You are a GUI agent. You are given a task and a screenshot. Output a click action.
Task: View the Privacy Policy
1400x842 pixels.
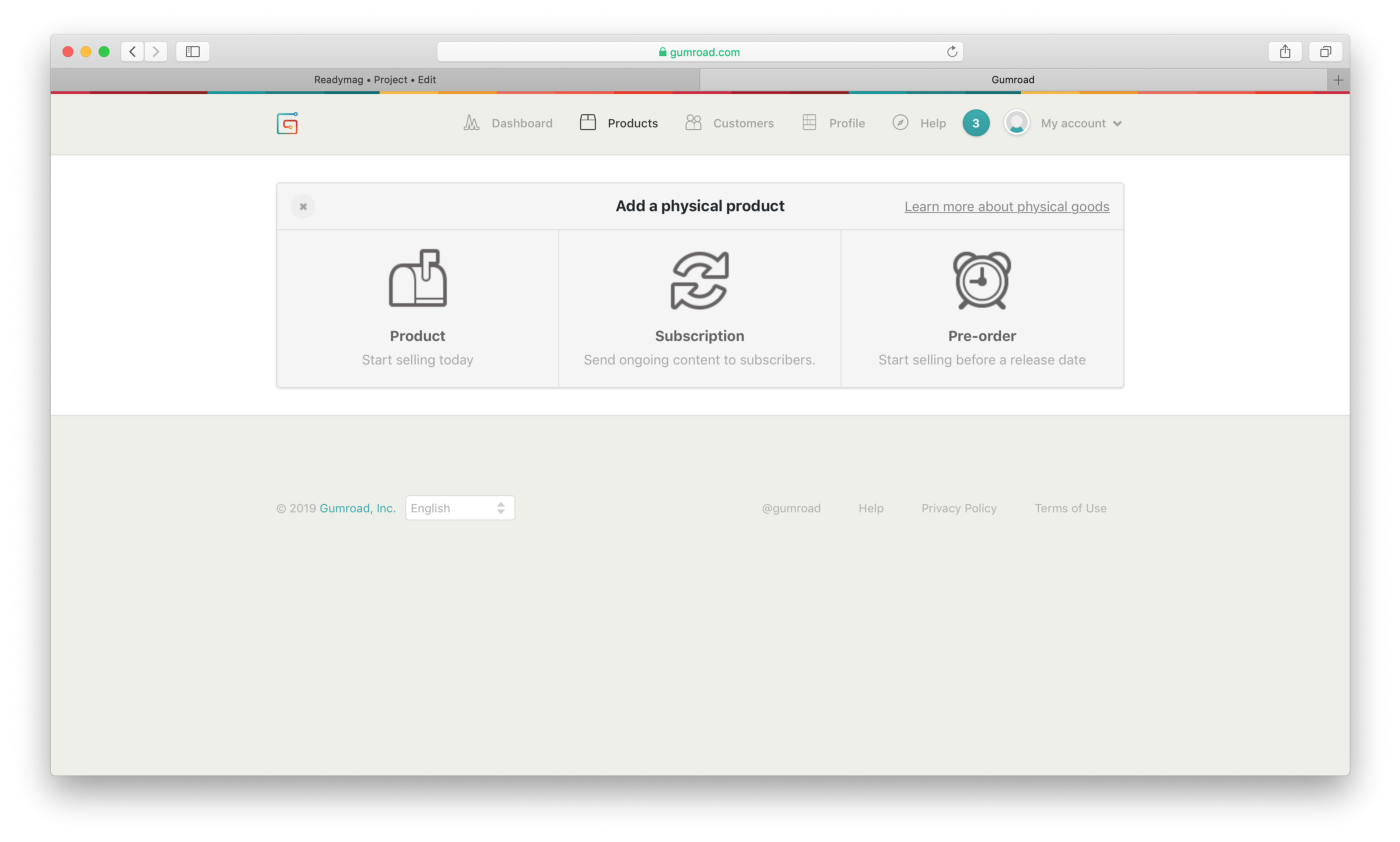[x=958, y=508]
